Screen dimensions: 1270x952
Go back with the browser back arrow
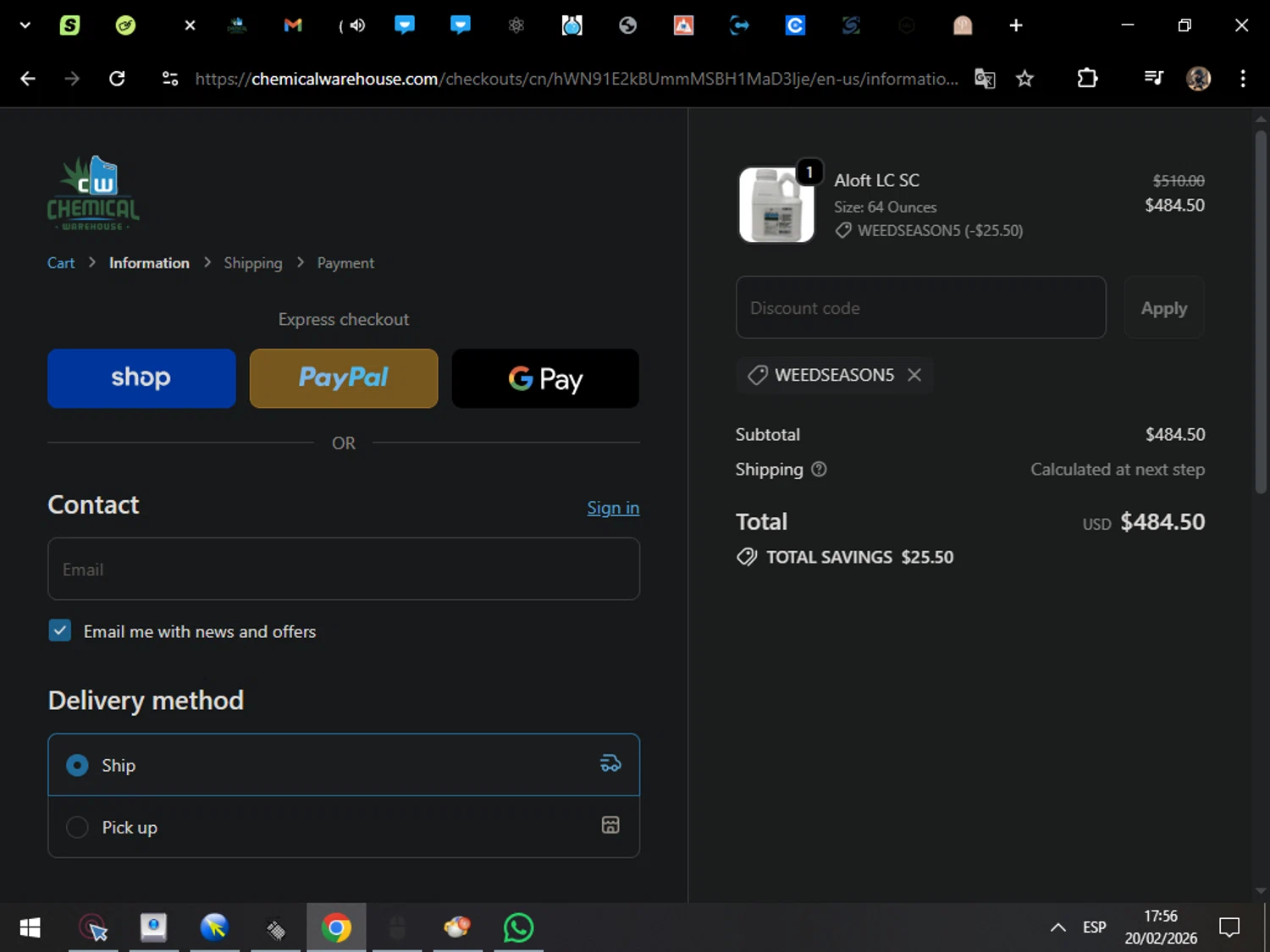pyautogui.click(x=28, y=79)
